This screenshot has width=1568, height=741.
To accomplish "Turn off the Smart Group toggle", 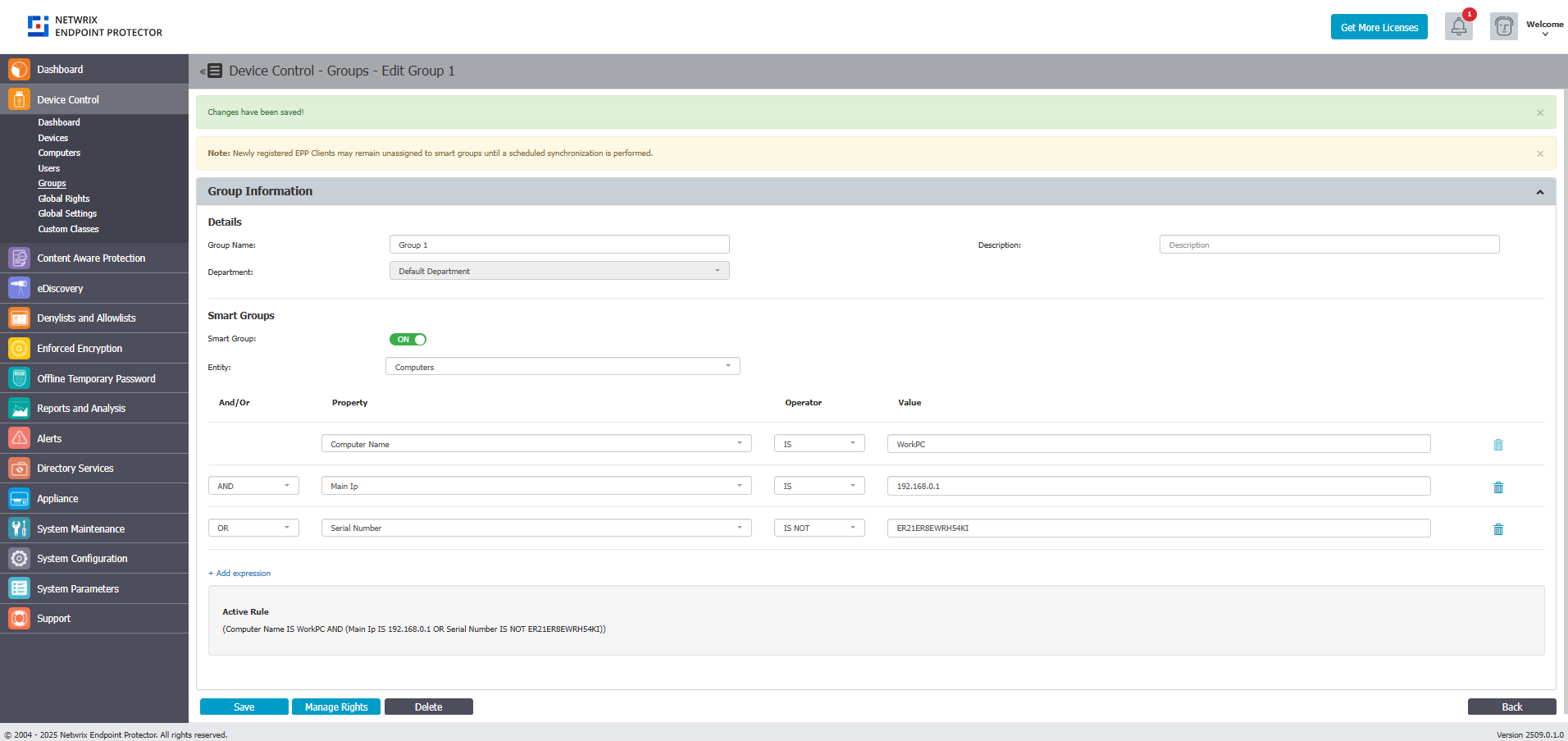I will click(408, 339).
